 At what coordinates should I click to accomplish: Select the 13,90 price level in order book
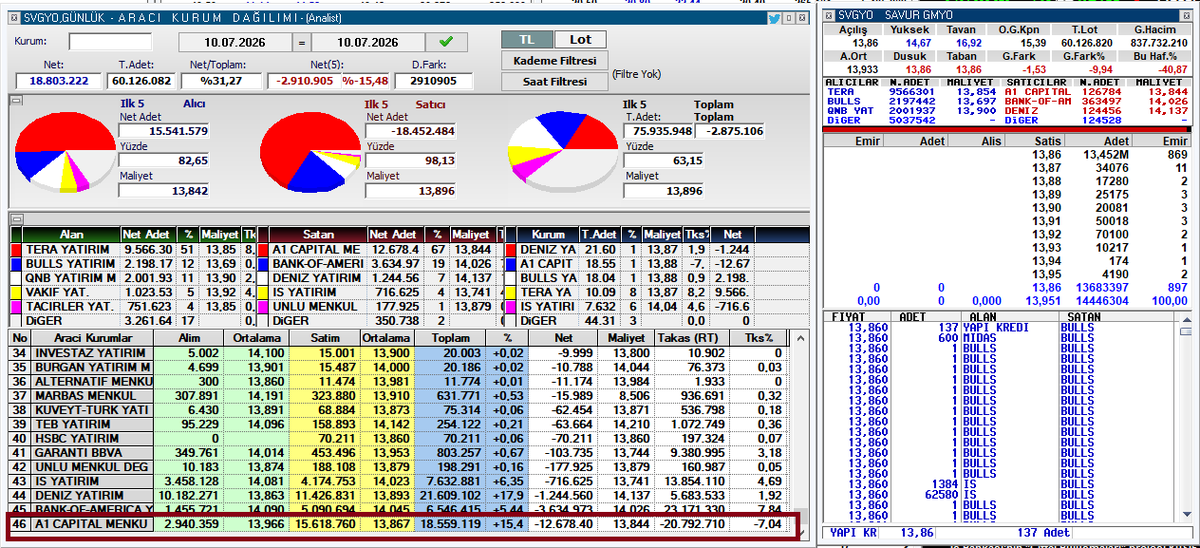[1007, 207]
